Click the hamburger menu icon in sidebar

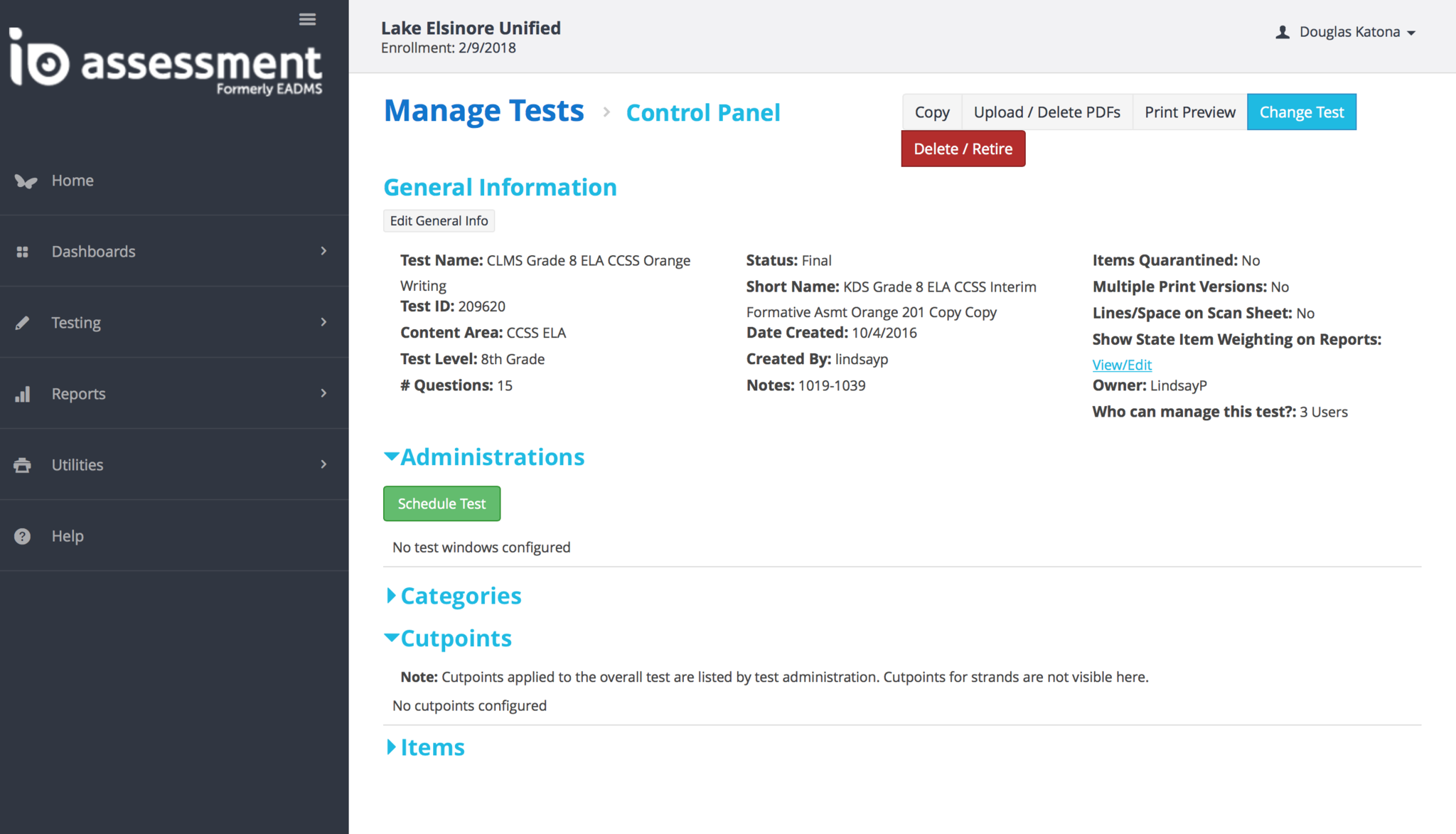point(307,19)
